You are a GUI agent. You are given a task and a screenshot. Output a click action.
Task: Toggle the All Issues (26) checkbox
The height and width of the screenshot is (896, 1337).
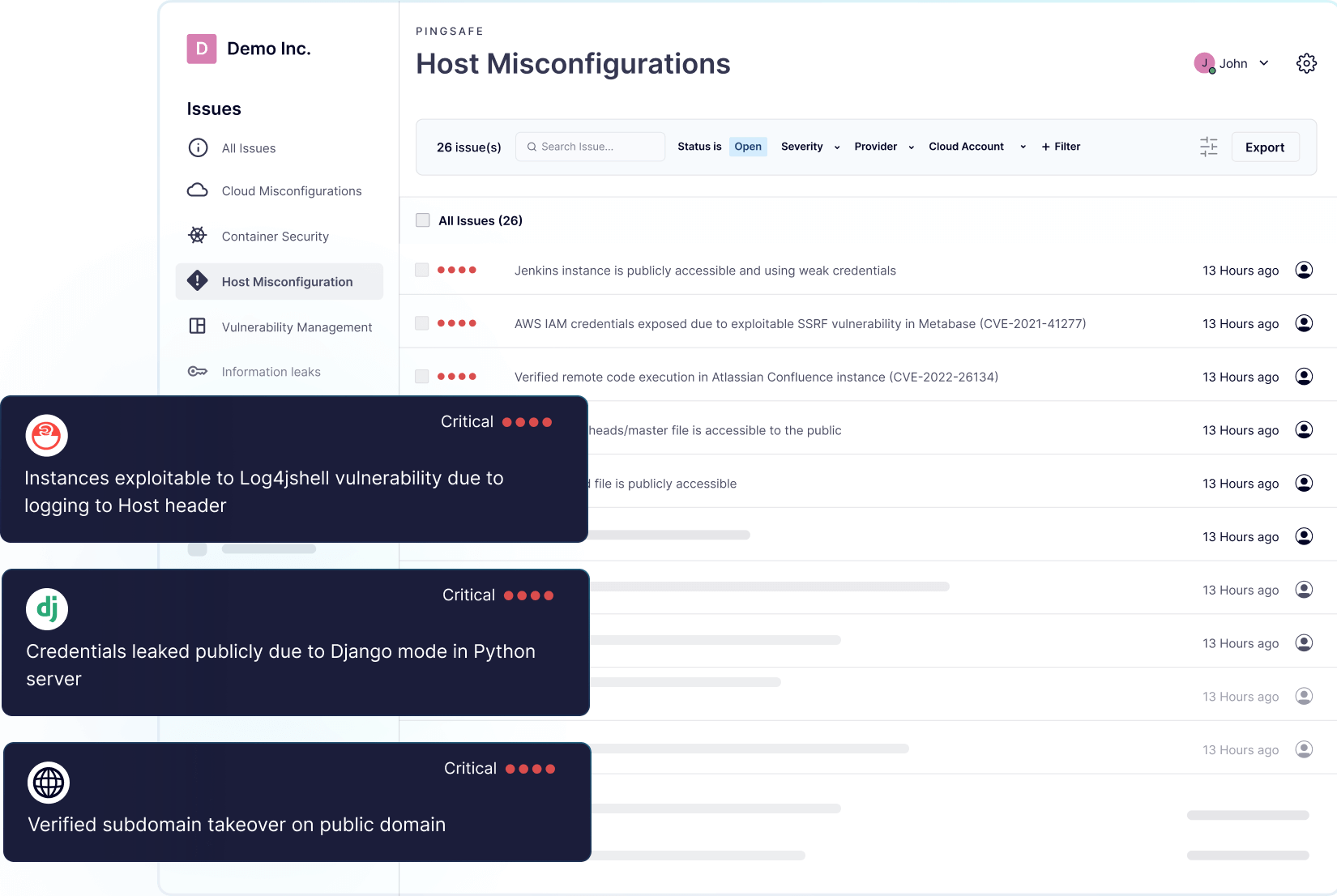point(423,220)
